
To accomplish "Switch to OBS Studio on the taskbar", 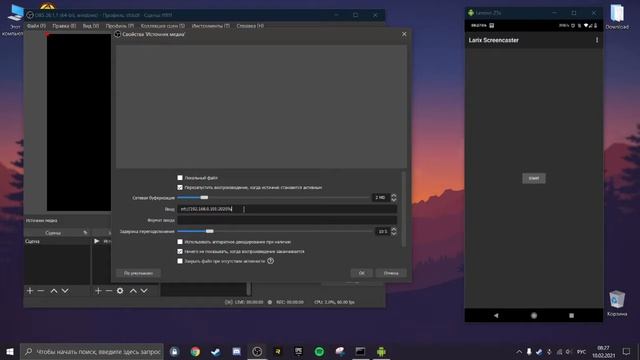I will (x=257, y=351).
